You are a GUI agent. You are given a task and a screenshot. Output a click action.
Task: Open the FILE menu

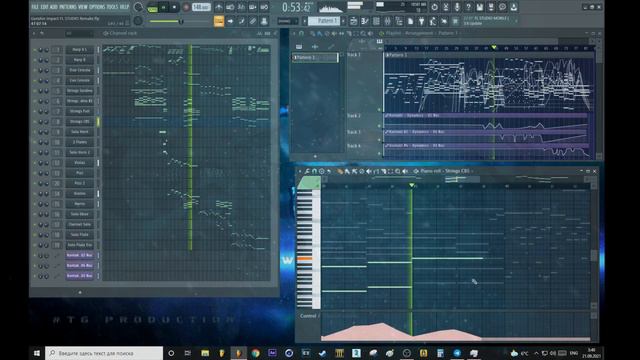35,7
